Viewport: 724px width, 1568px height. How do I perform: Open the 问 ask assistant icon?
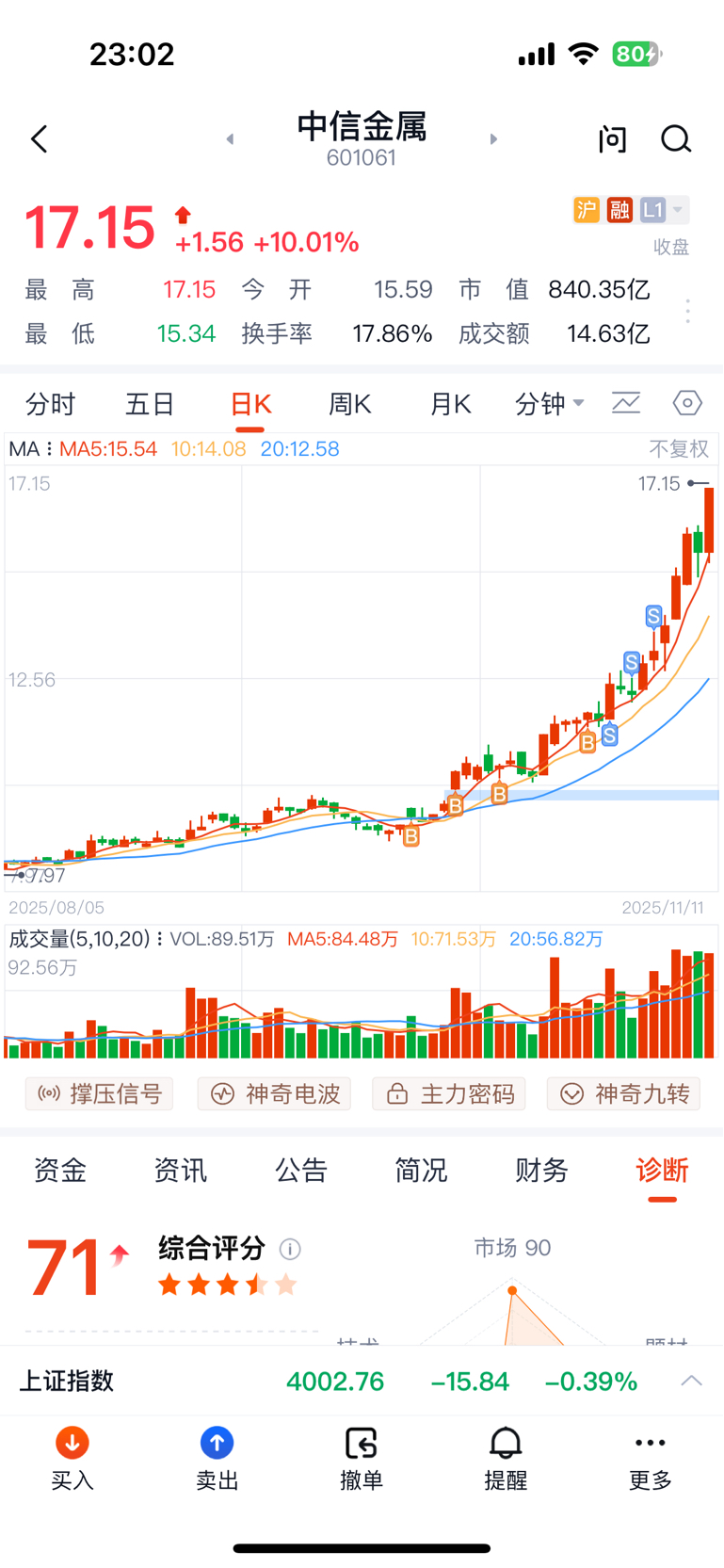click(613, 139)
